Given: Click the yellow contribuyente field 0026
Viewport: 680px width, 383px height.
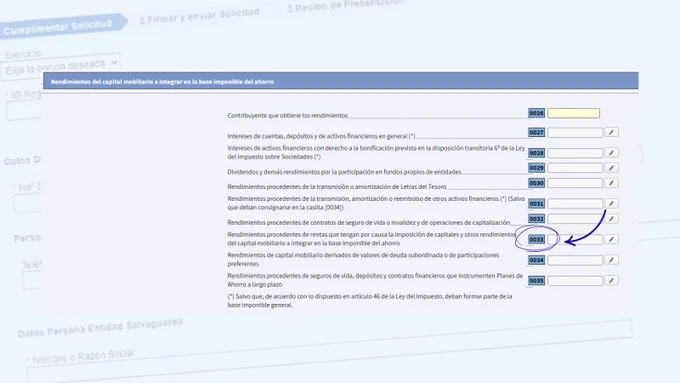Looking at the screenshot, I should pos(573,113).
